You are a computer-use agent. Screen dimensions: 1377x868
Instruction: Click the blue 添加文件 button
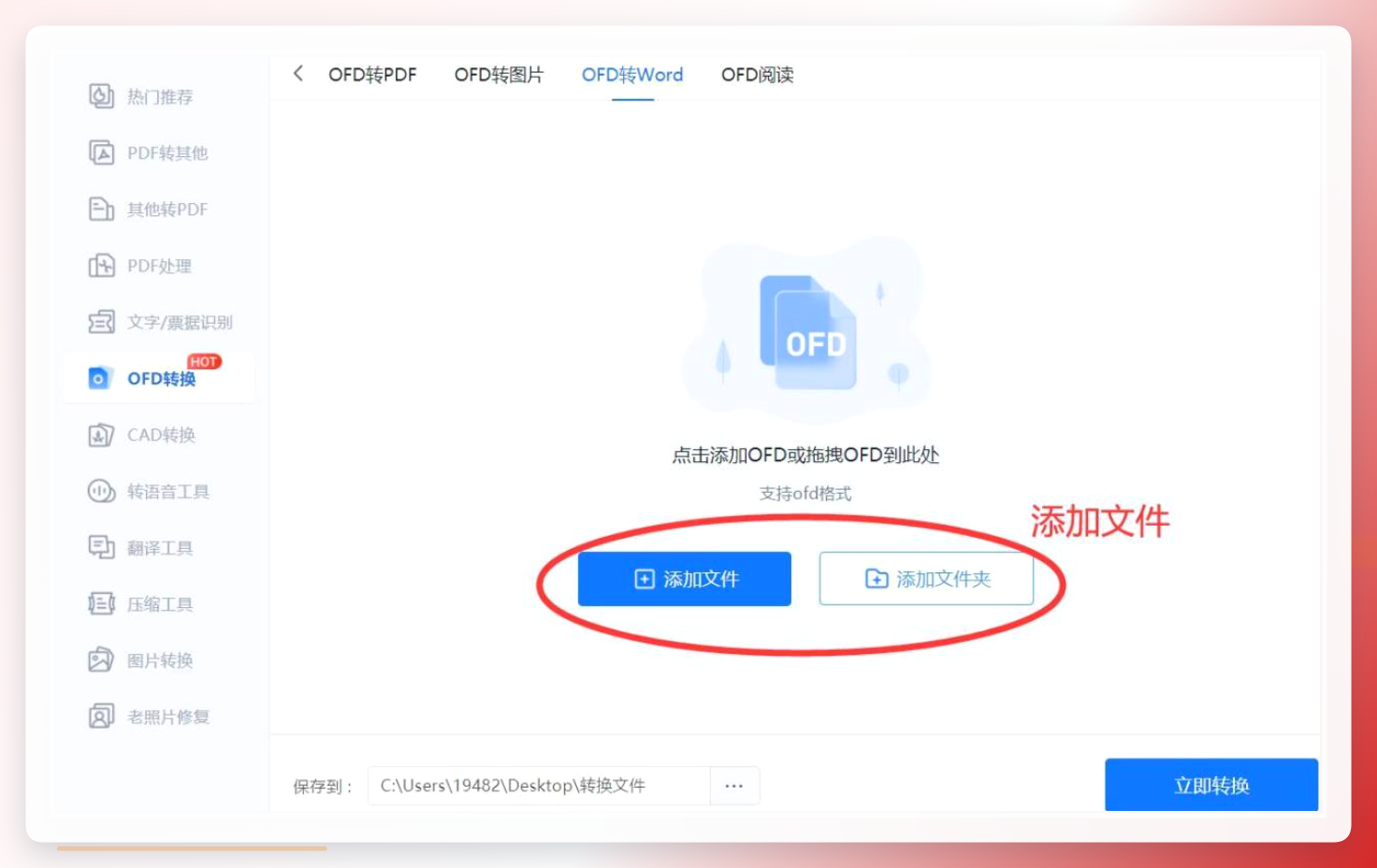(685, 579)
